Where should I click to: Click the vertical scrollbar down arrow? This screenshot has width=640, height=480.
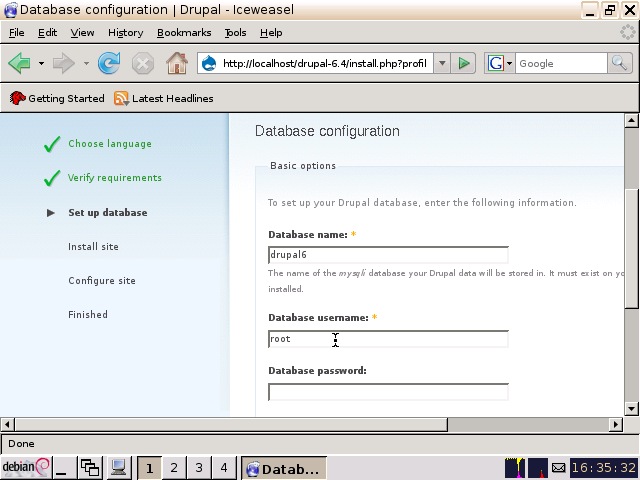(x=631, y=408)
